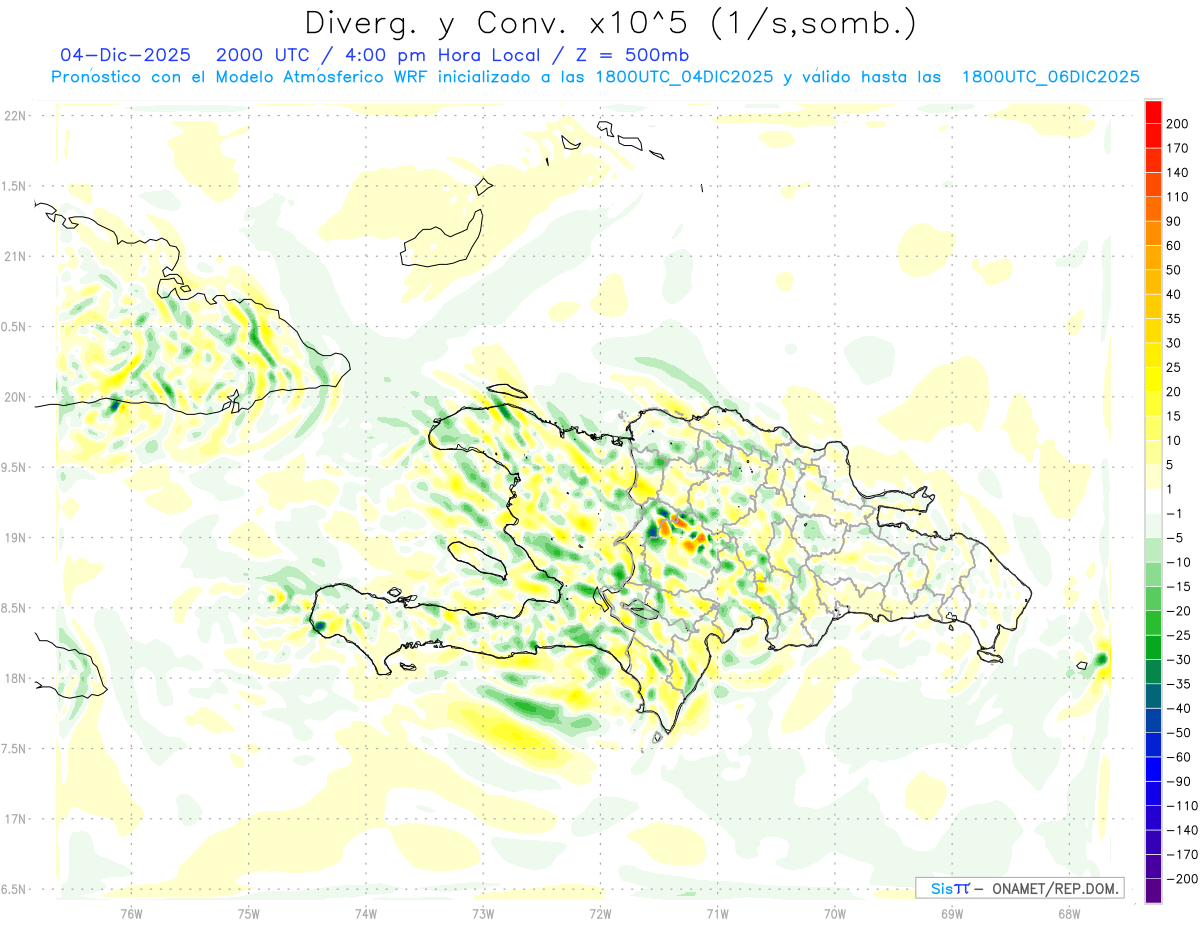Click the color scale value '200'

point(1177,124)
